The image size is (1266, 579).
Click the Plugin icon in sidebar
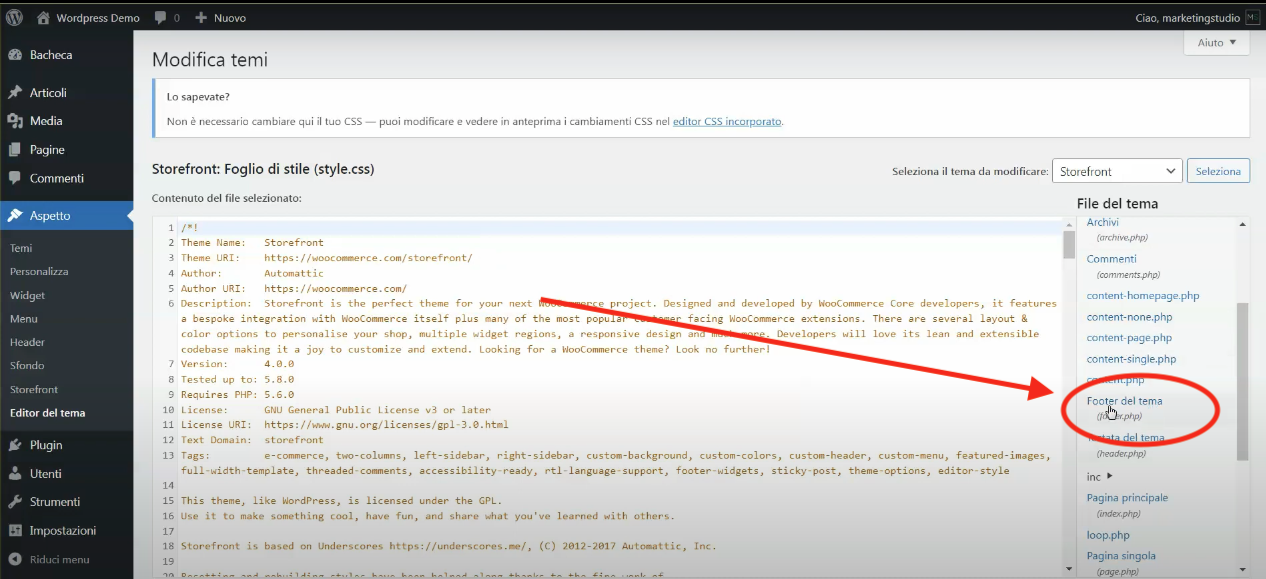(x=15, y=445)
